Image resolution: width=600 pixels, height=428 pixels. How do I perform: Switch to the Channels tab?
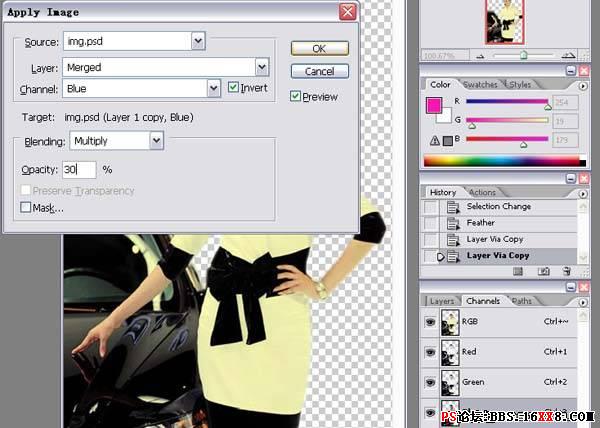483,301
